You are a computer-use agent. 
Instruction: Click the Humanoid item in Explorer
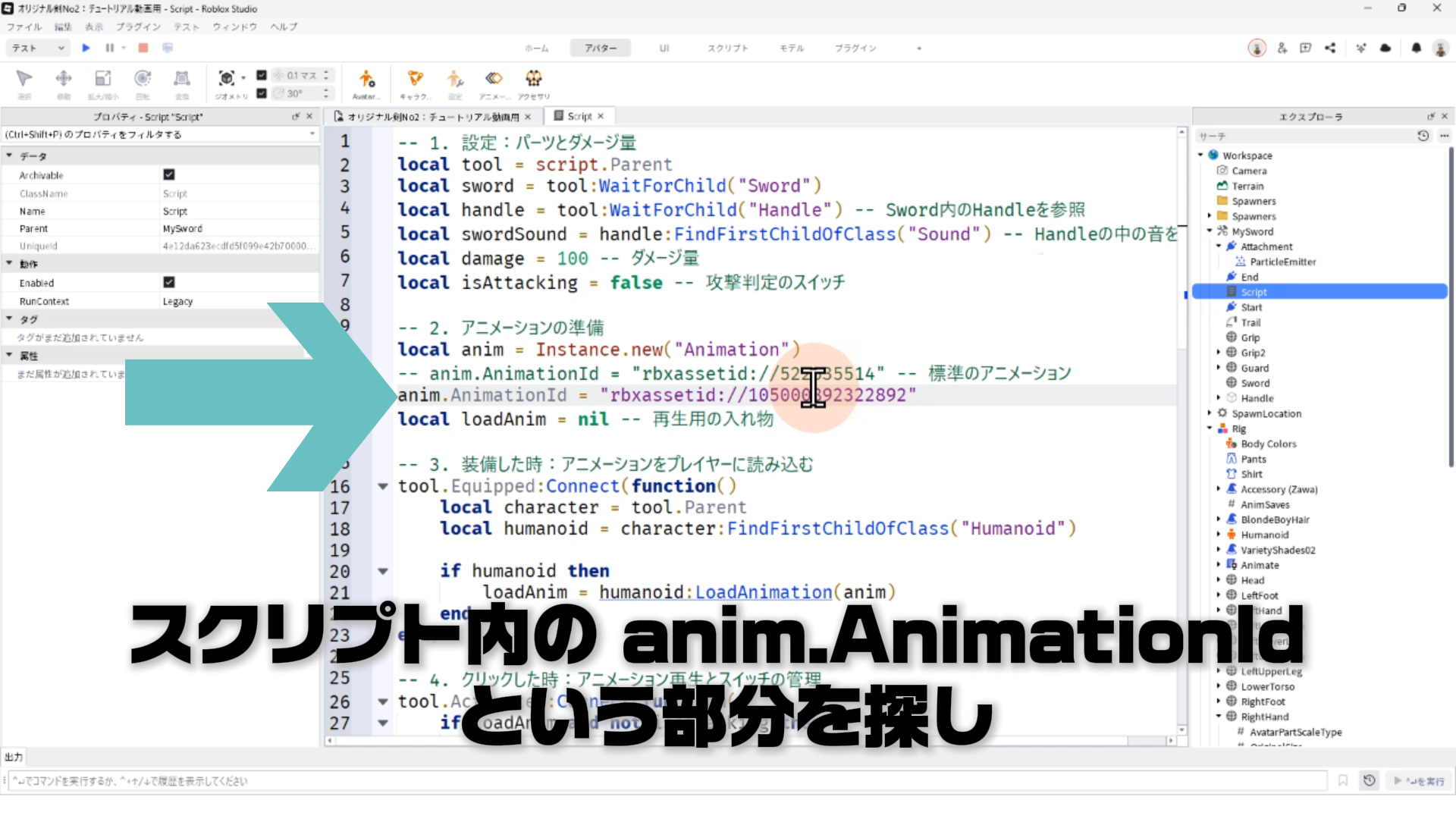click(x=1264, y=535)
